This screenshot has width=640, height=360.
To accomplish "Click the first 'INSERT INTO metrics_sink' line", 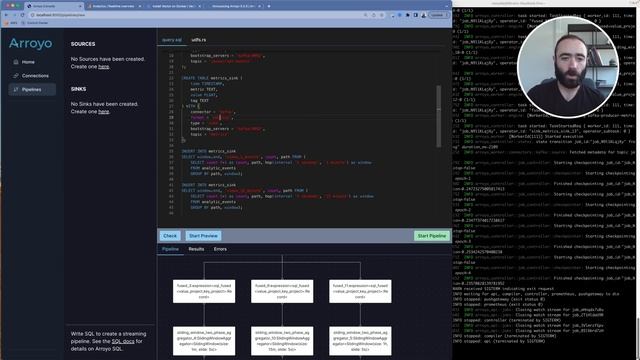I will click(x=209, y=151).
